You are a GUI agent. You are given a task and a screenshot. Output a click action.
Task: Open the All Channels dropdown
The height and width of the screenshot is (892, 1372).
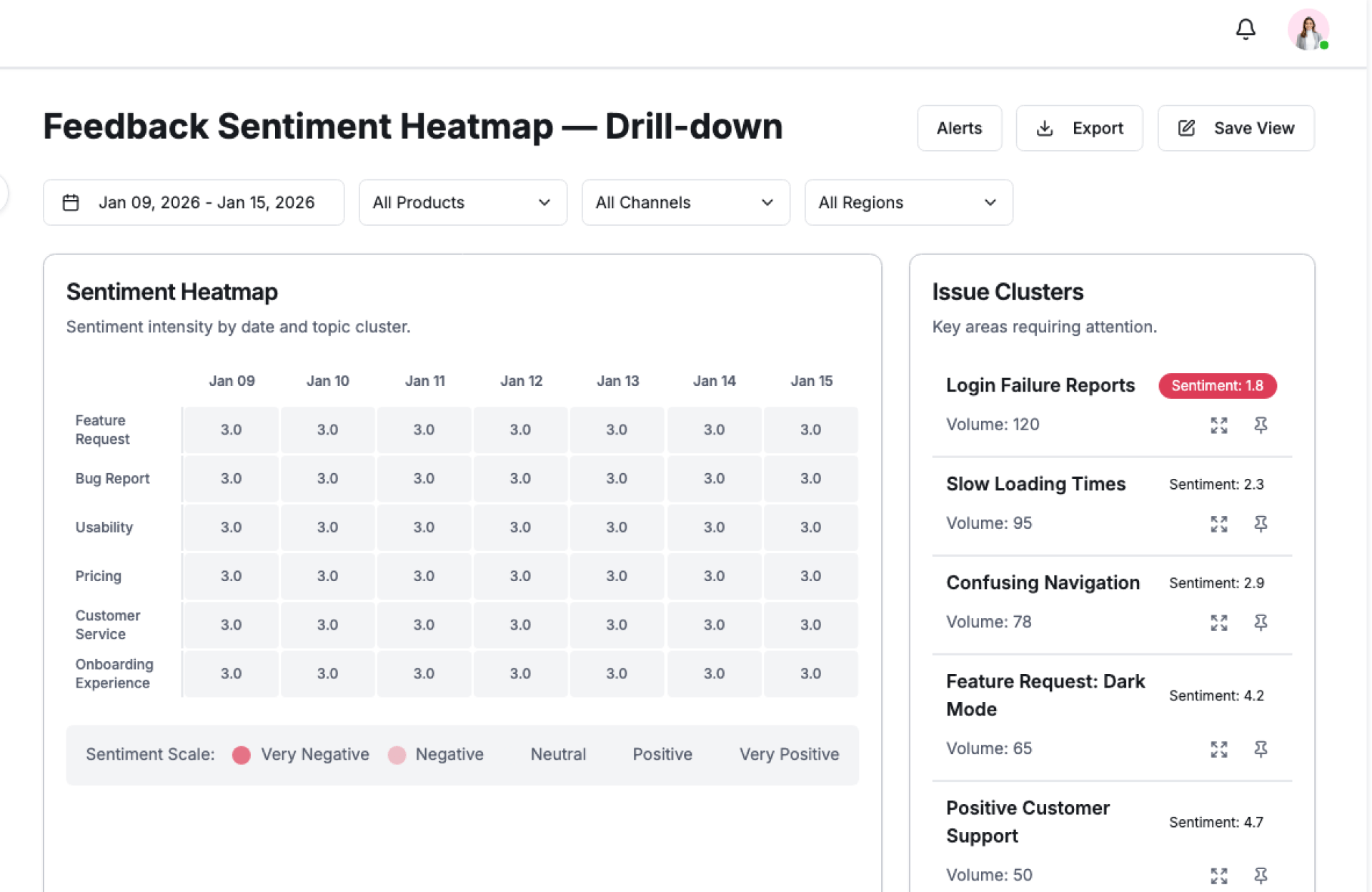coord(685,202)
